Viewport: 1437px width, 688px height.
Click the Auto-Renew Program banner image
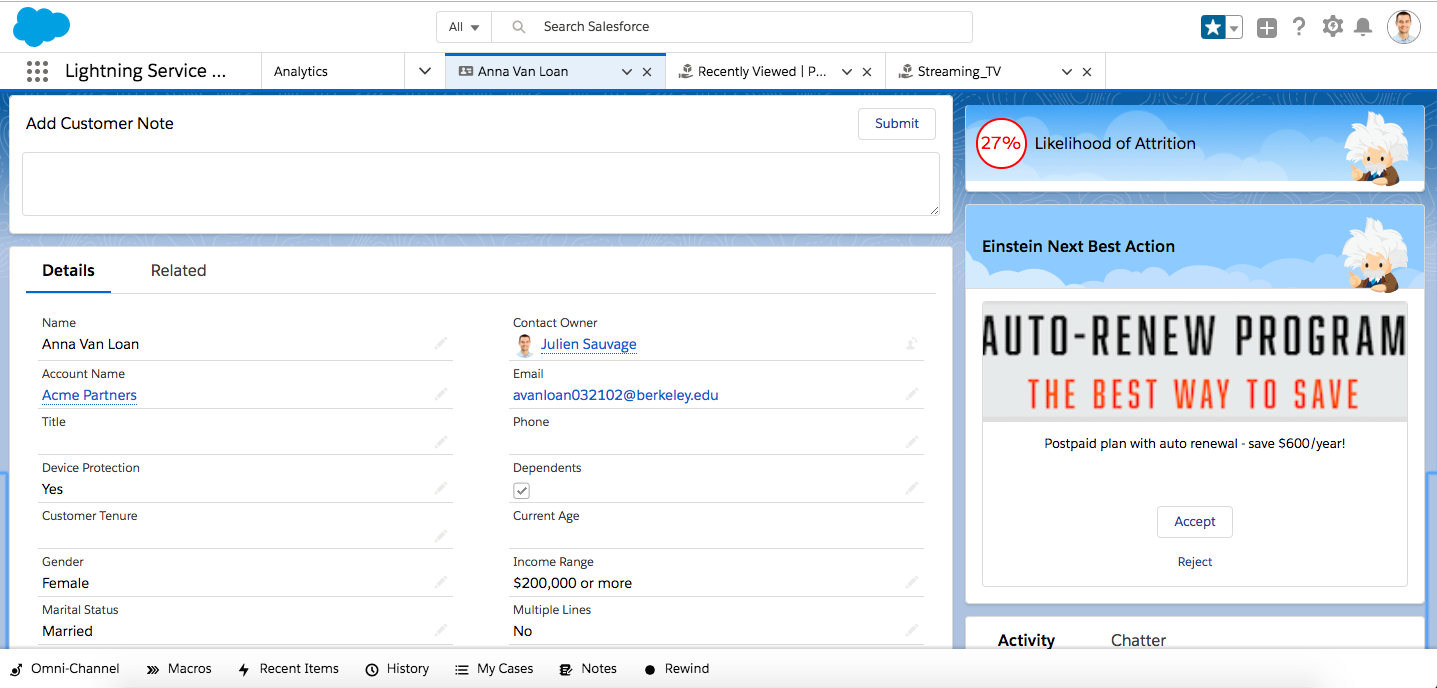1195,361
